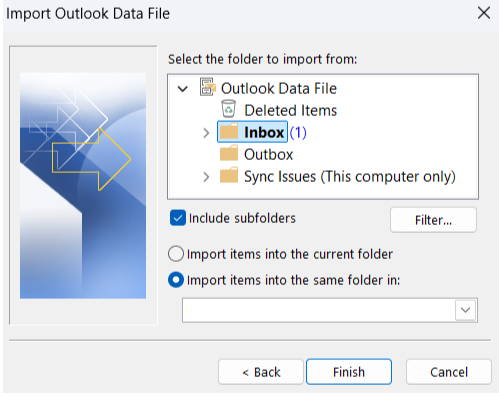Select the Deleted Items folder label
This screenshot has width=499, height=396.
[290, 110]
